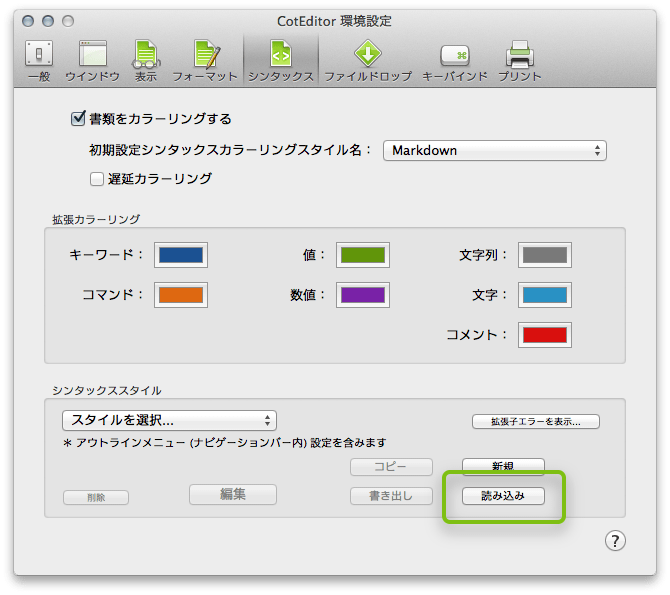Change the キーワード blue color swatch
The width and height of the screenshot is (670, 595).
point(181,255)
